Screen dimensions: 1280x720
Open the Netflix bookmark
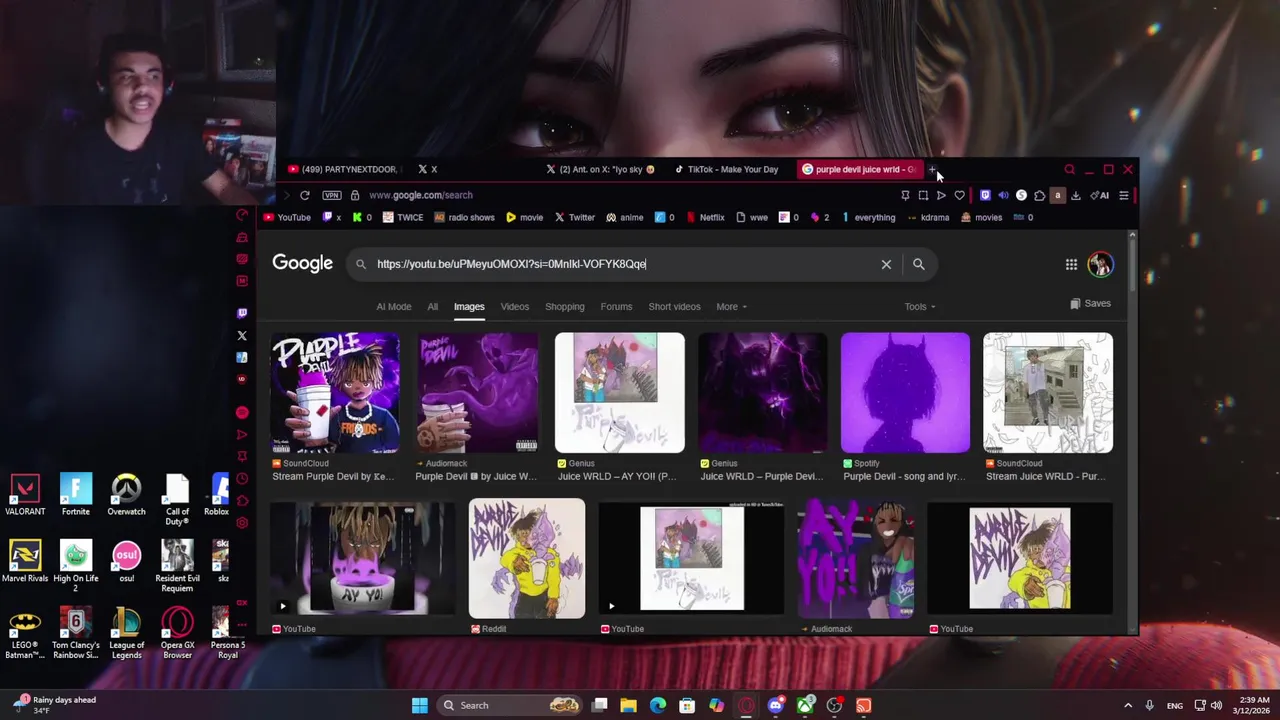pos(704,217)
